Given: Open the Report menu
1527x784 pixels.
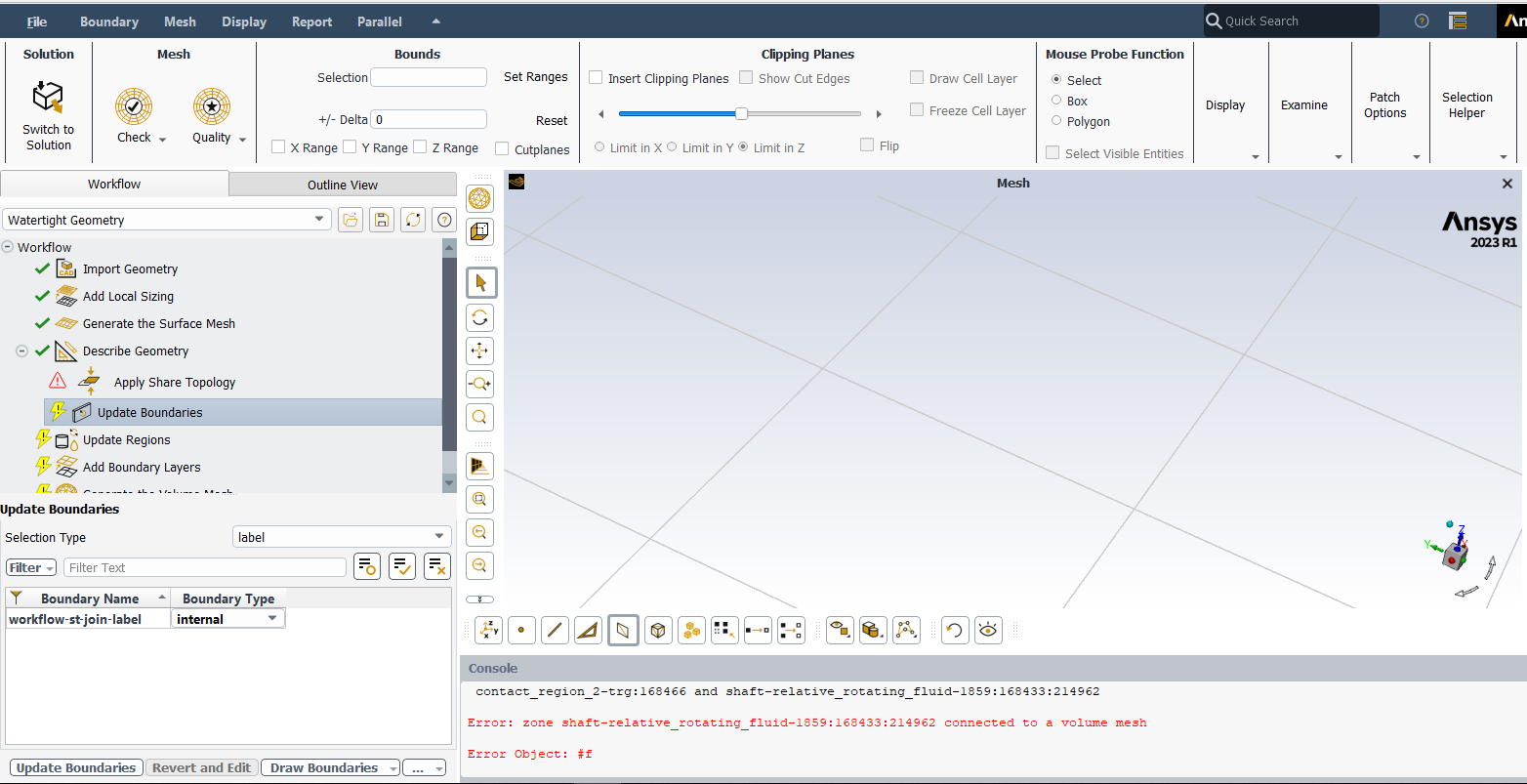Looking at the screenshot, I should [311, 21].
